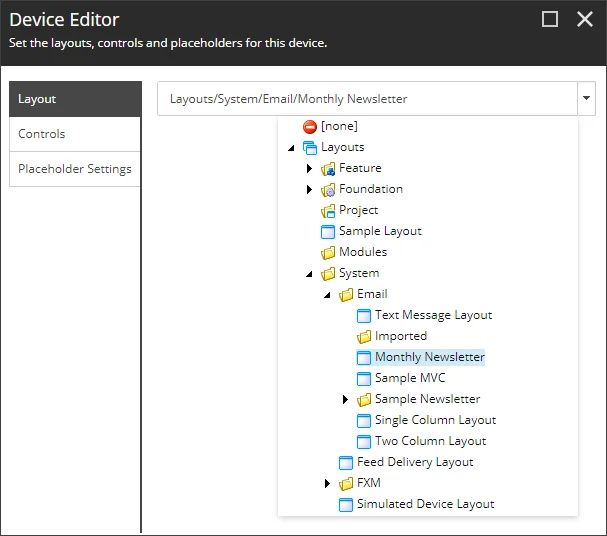Click the Monthly Newsletter layout icon
This screenshot has width=607, height=536.
tap(364, 358)
